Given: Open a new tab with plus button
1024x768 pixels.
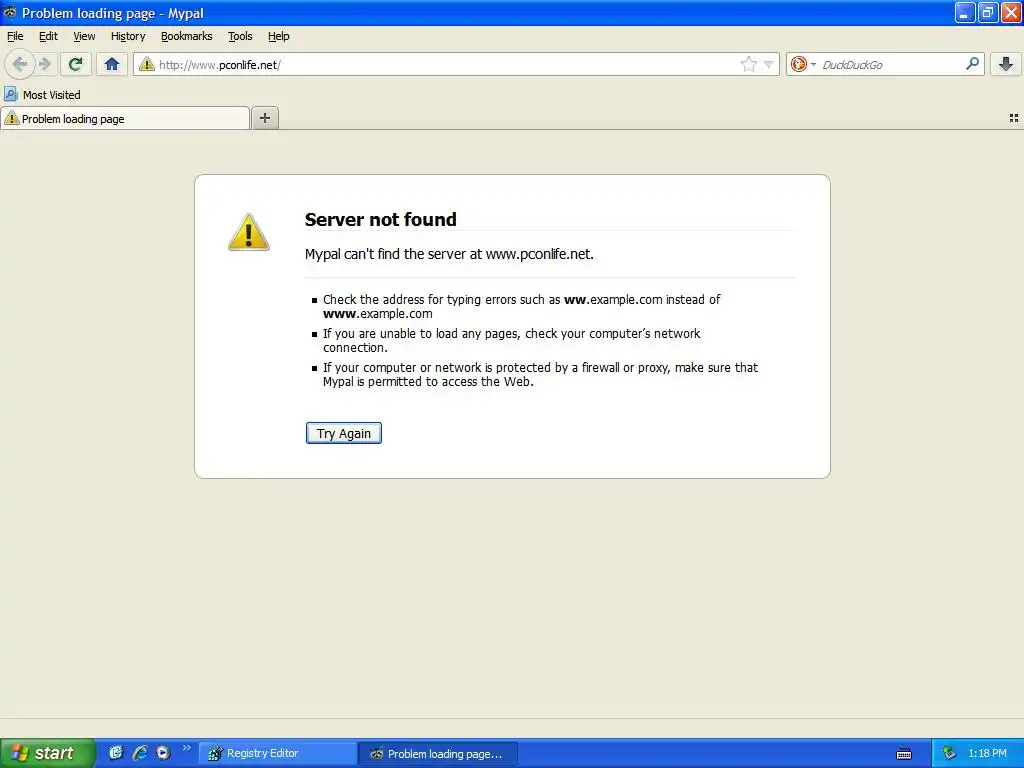Looking at the screenshot, I should coord(264,118).
